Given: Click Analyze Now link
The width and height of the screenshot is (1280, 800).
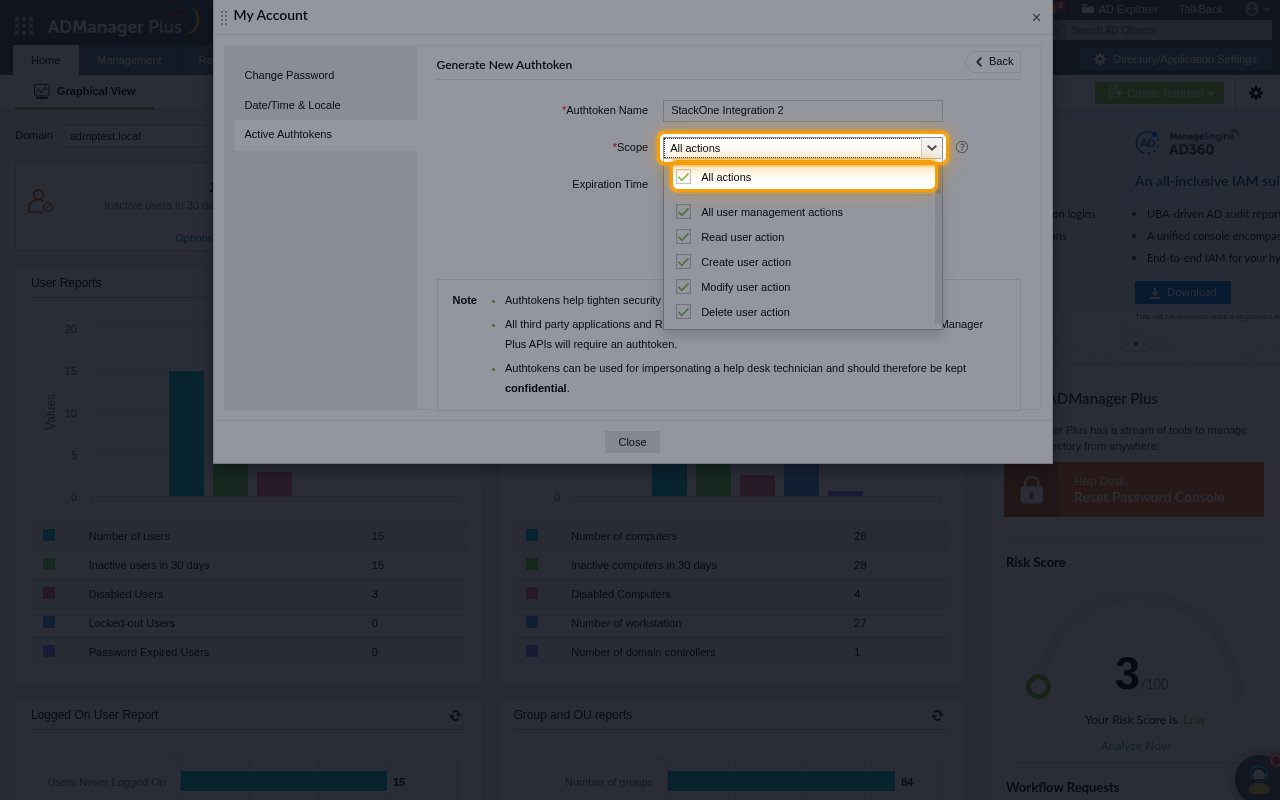Looking at the screenshot, I should pyautogui.click(x=1135, y=746).
